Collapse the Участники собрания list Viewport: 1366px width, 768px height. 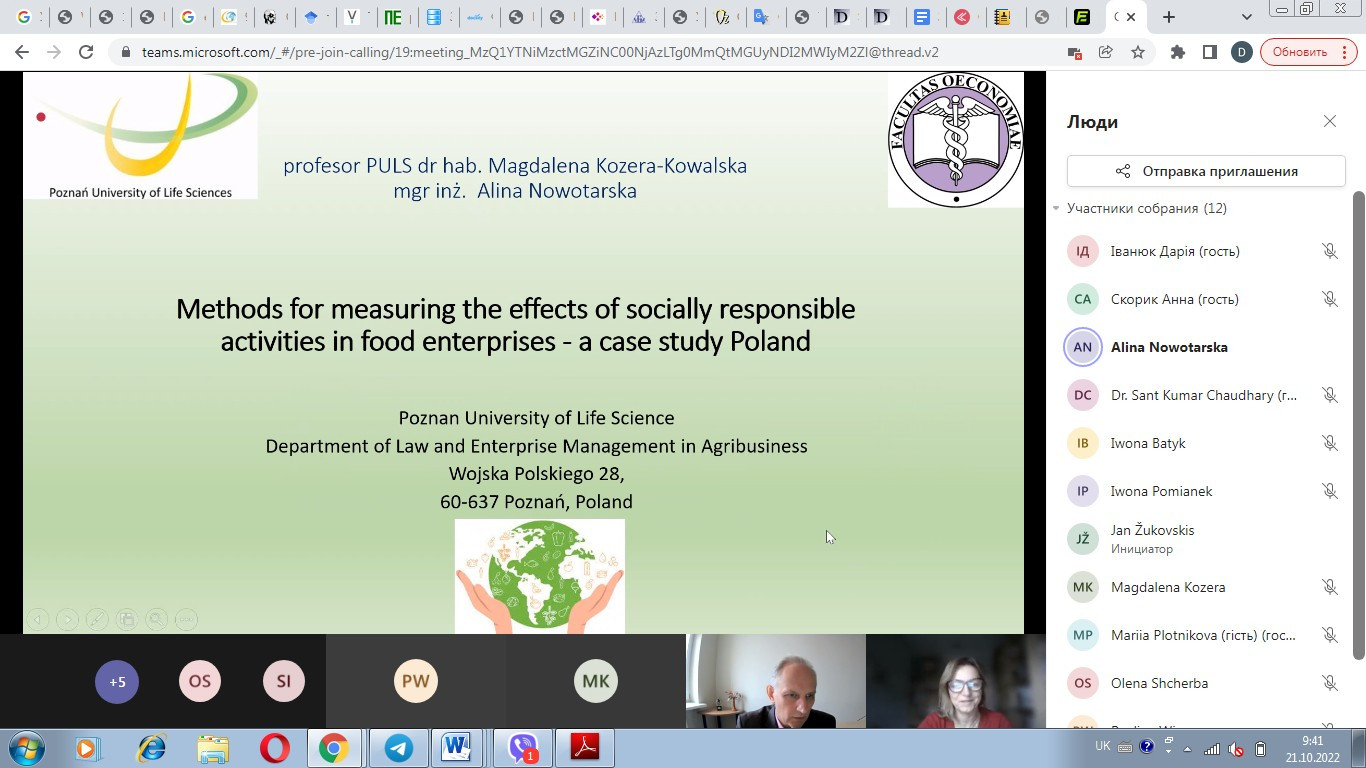click(x=1056, y=209)
